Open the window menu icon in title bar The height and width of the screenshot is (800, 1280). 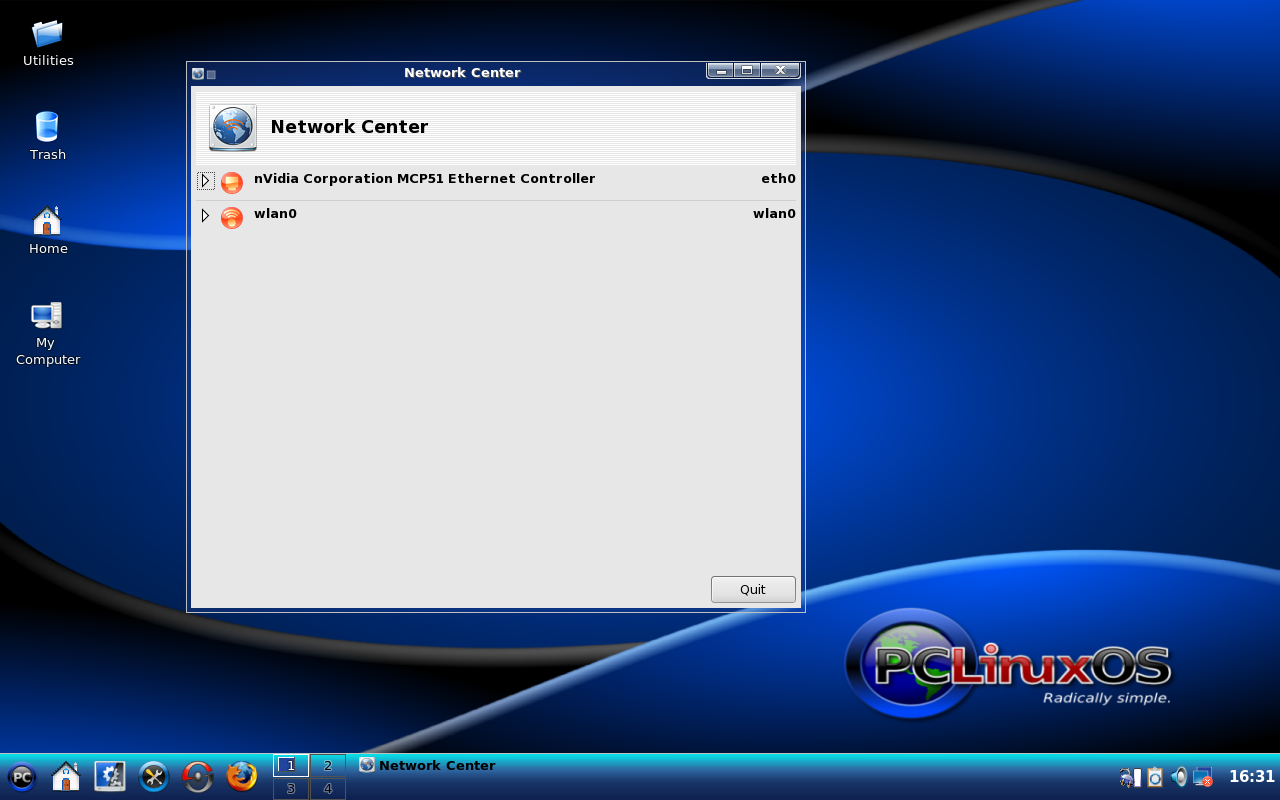[x=198, y=74]
